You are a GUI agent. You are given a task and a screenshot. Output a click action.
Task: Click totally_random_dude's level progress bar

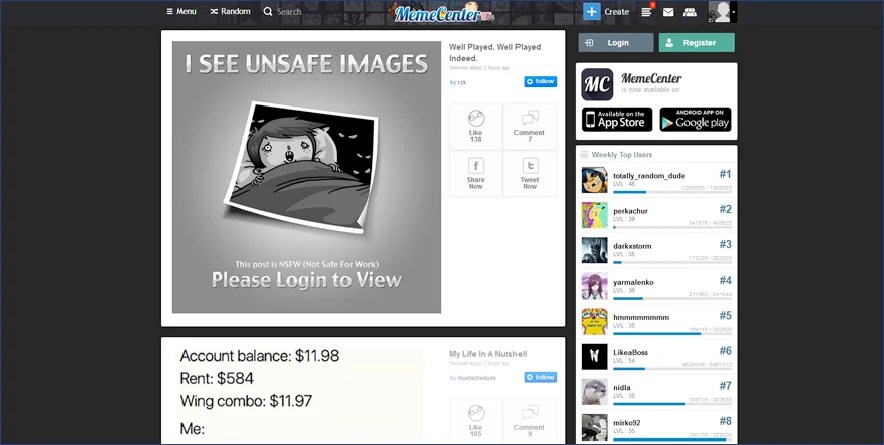pos(672,192)
